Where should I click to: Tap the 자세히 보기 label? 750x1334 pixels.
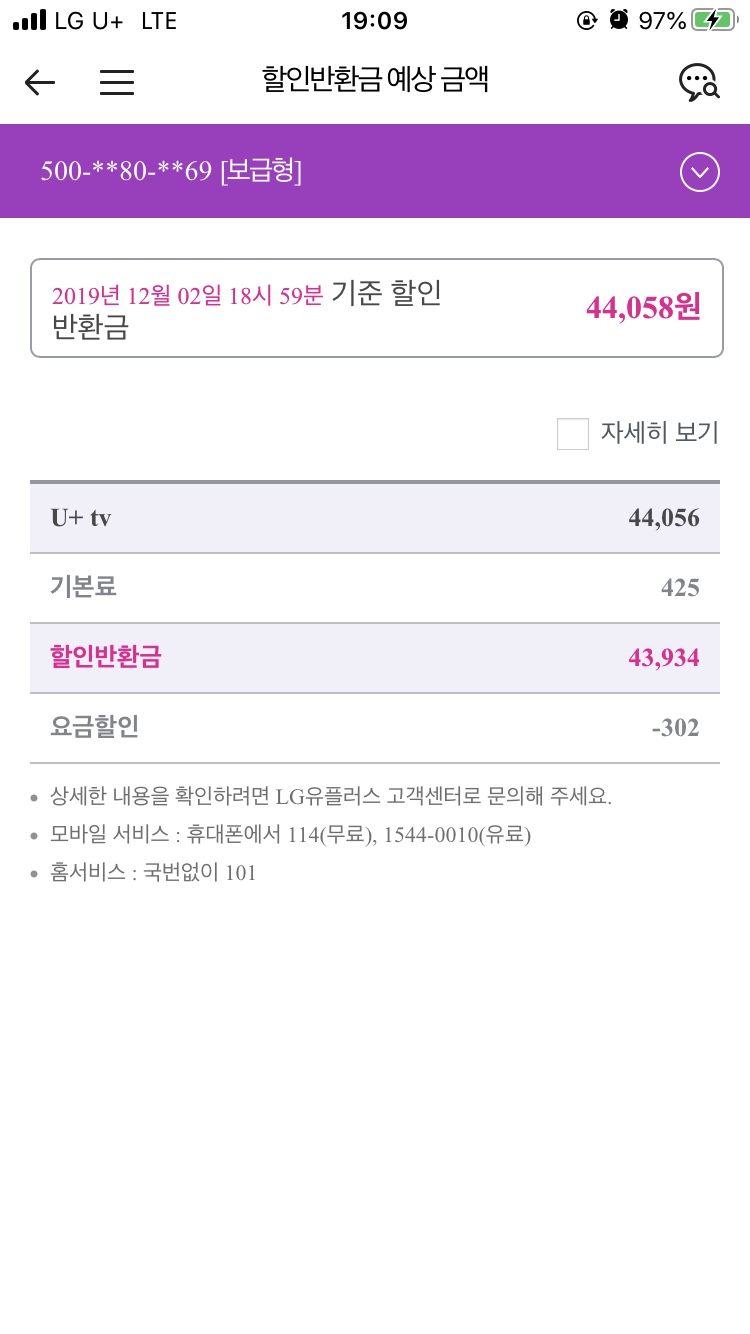[659, 433]
